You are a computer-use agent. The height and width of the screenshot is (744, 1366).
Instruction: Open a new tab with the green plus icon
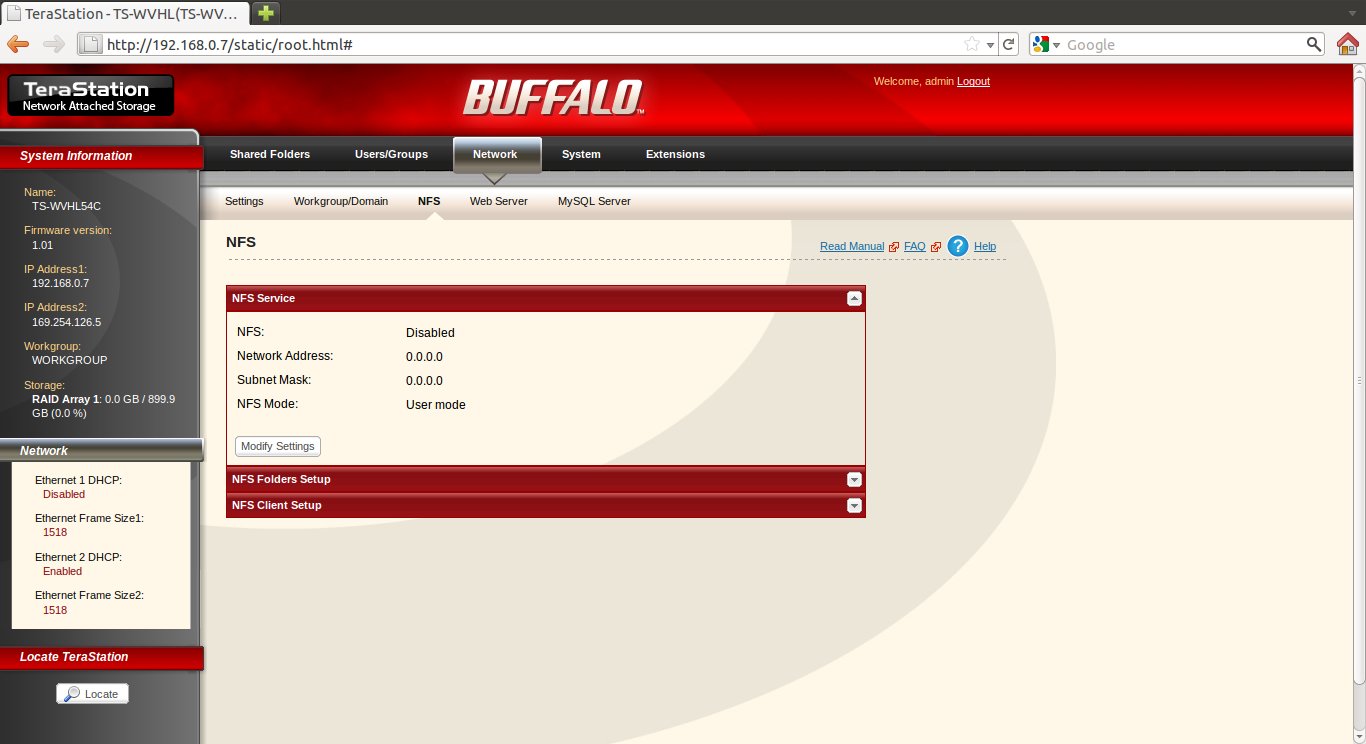[x=266, y=13]
